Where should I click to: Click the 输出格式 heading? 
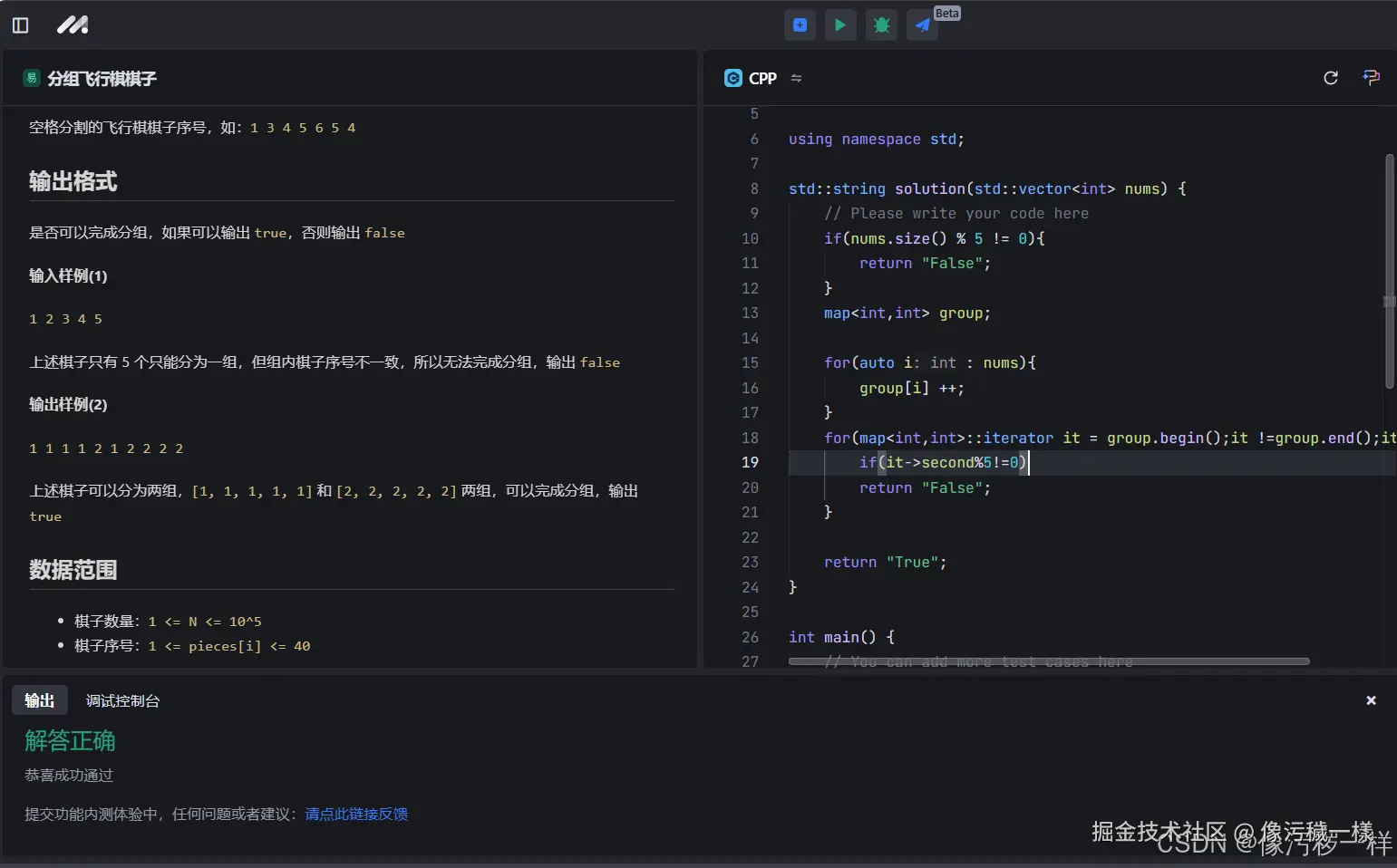click(x=73, y=181)
